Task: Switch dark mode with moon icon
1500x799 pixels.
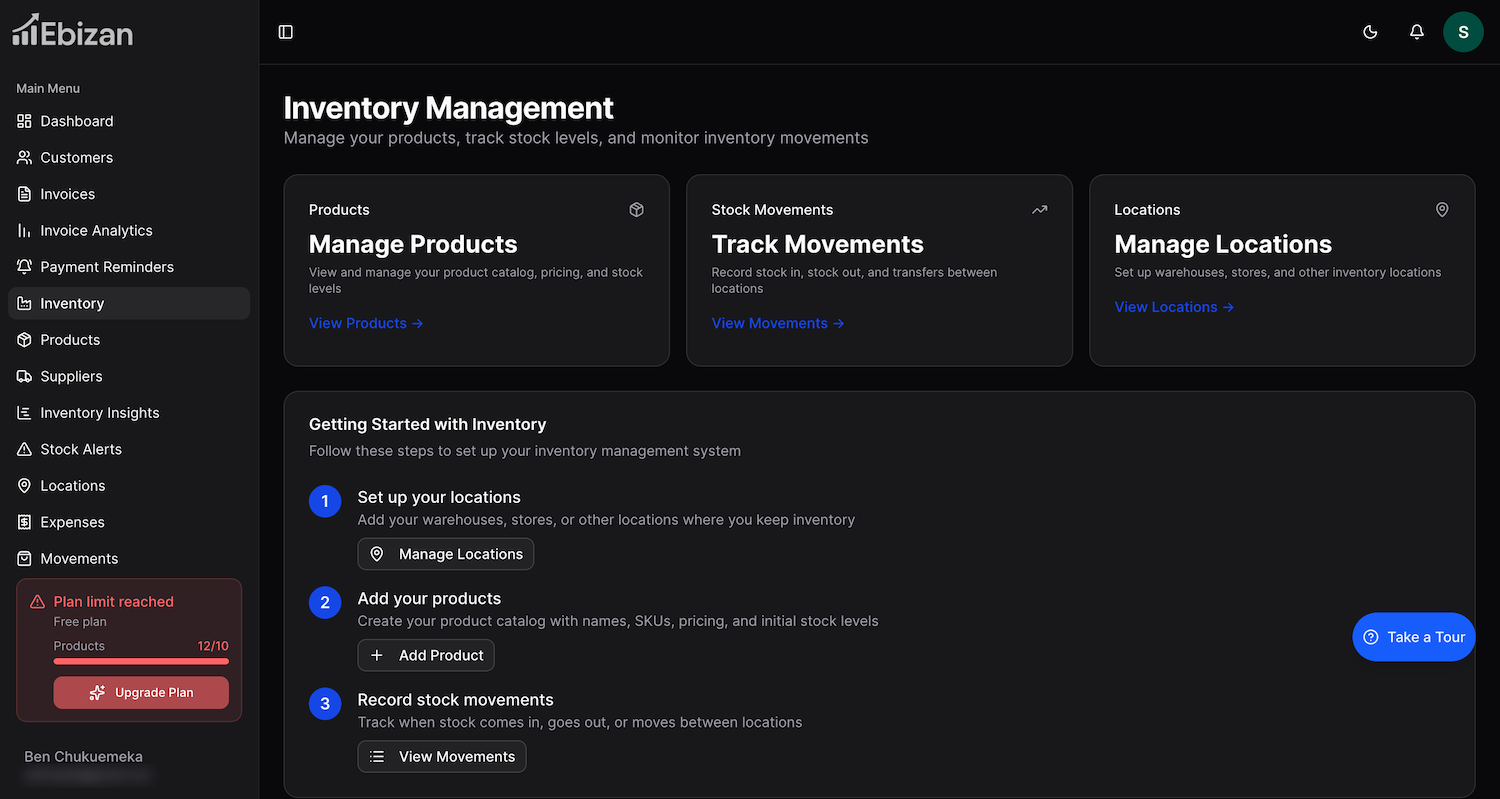Action: tap(1370, 32)
